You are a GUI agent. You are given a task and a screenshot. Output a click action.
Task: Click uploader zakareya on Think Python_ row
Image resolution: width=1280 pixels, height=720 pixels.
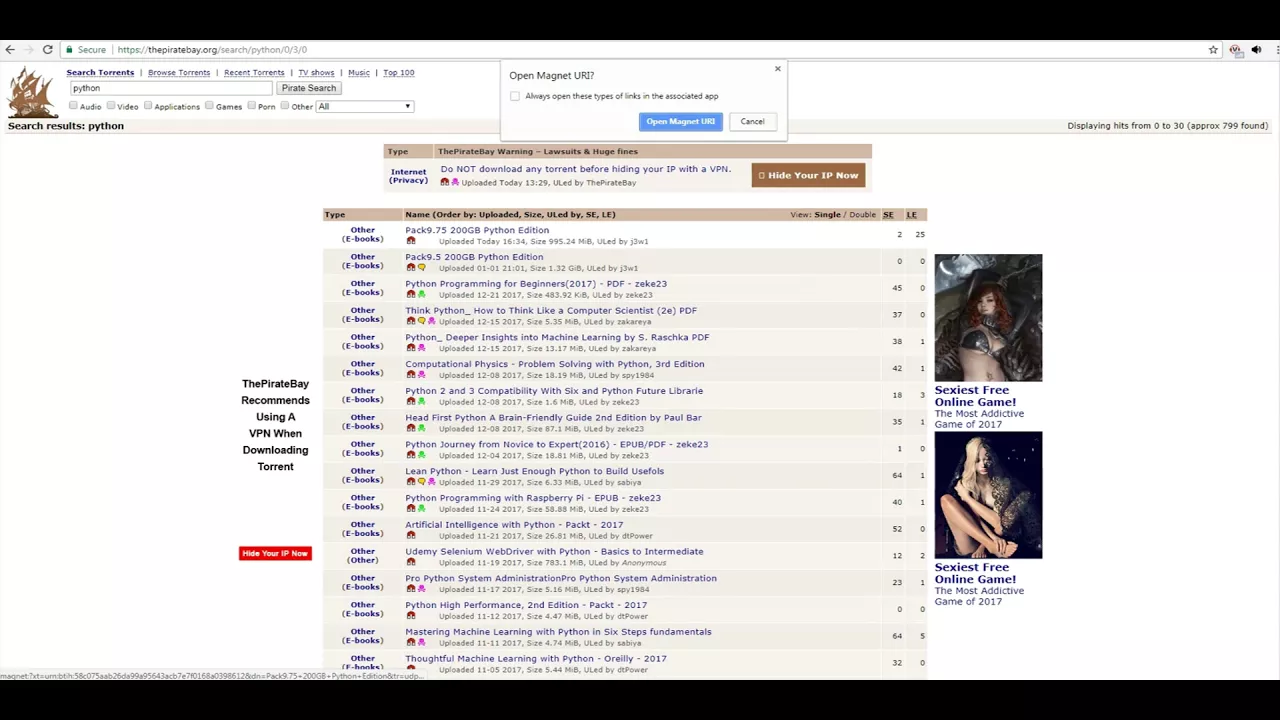pos(635,322)
